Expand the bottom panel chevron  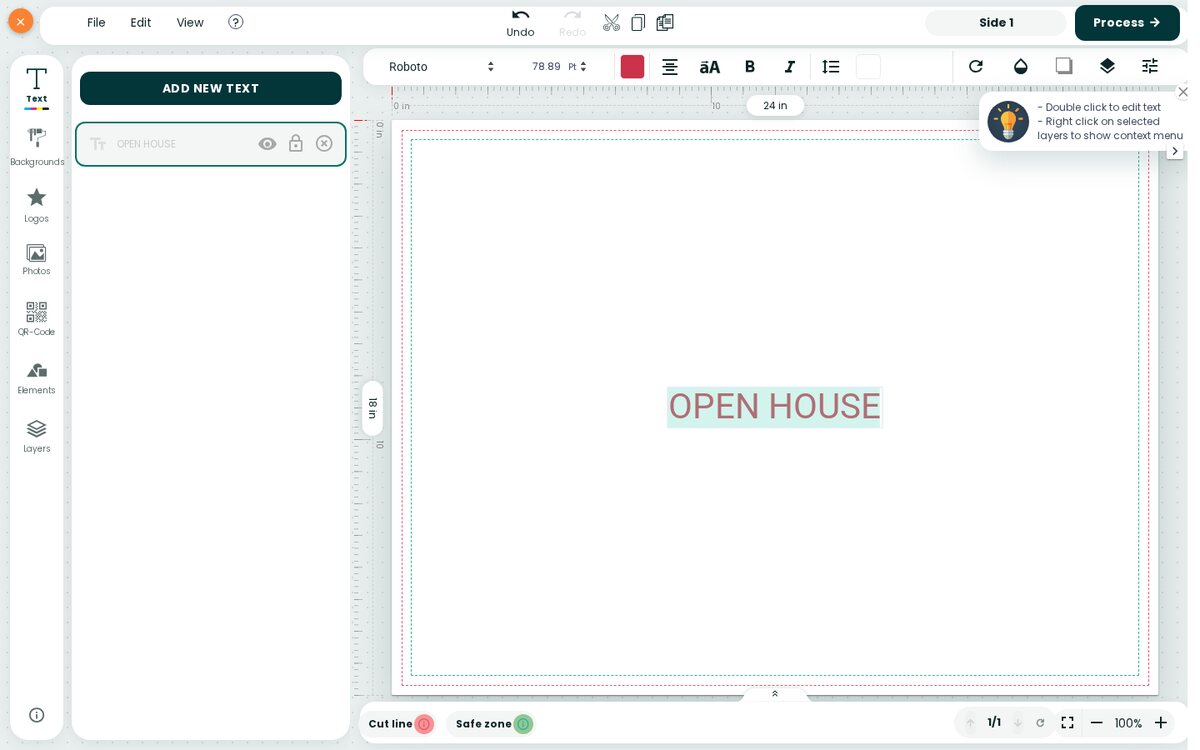[775, 693]
